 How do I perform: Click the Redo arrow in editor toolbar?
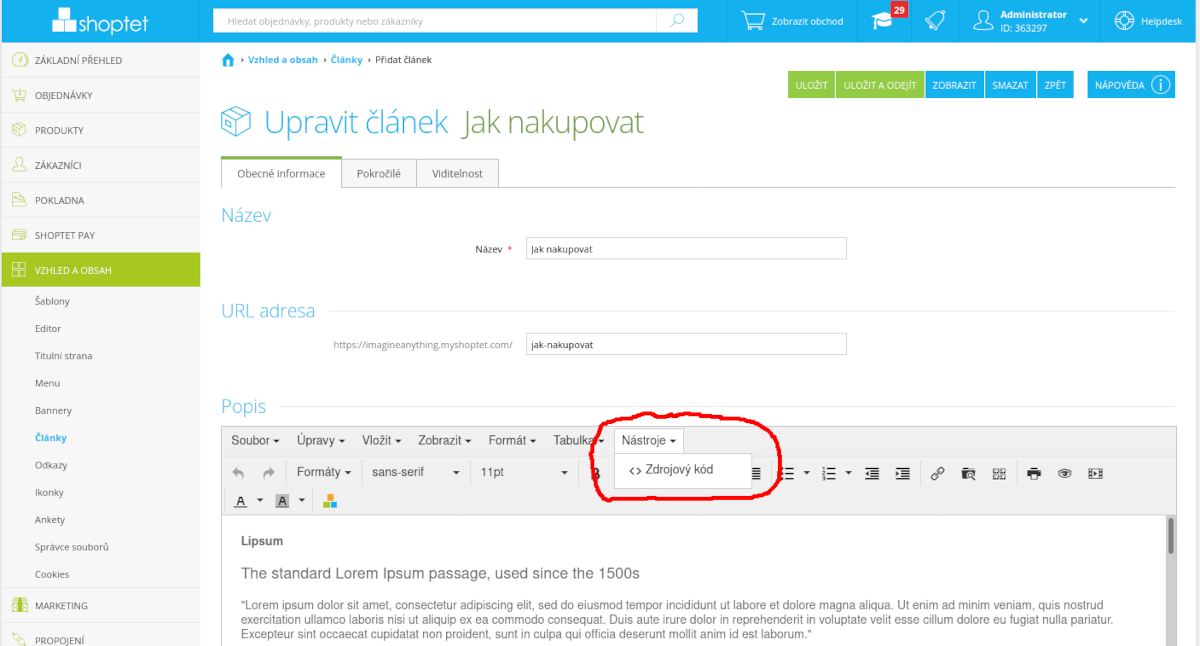tap(268, 473)
